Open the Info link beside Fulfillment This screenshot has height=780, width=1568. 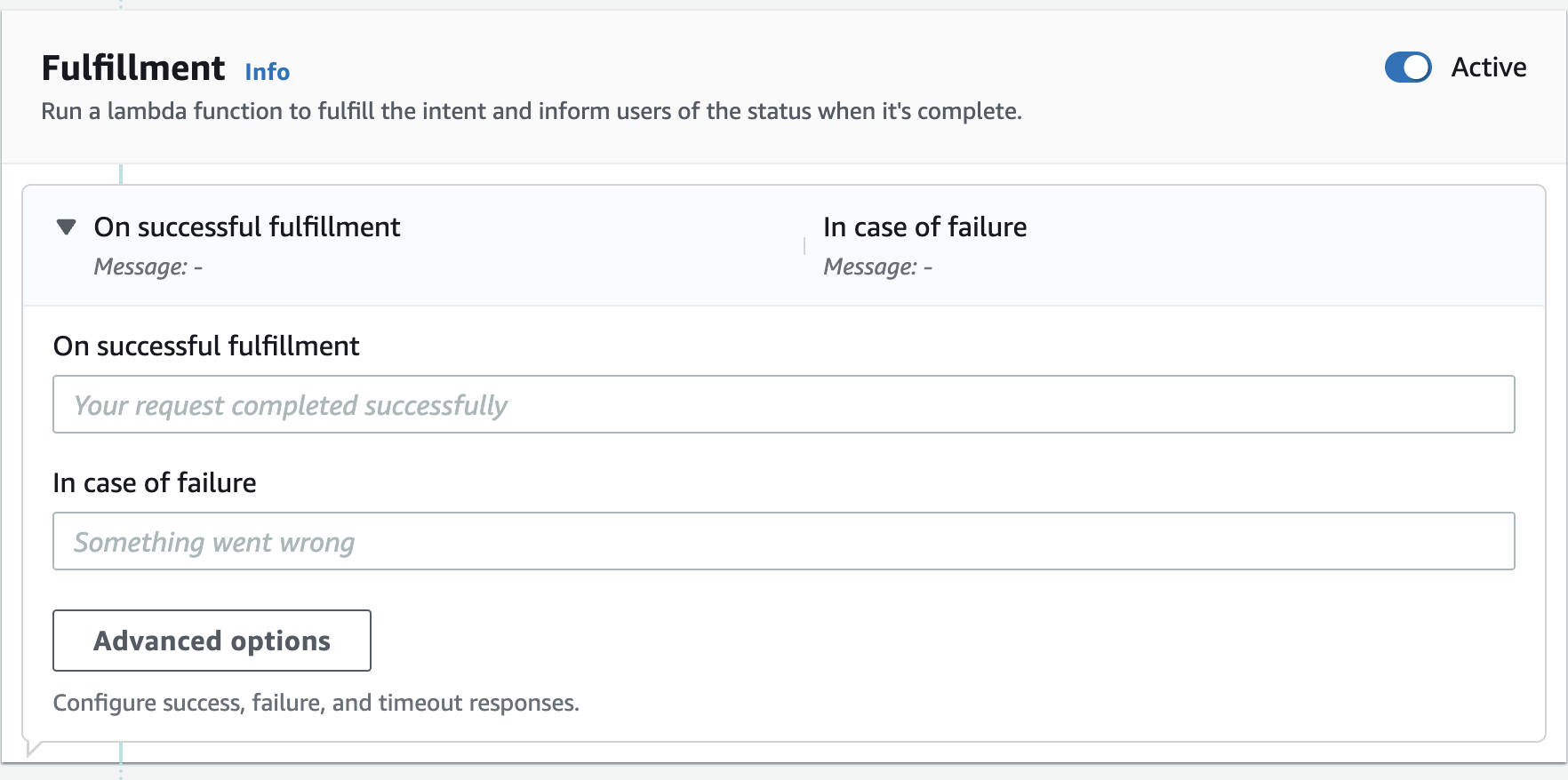[x=267, y=72]
